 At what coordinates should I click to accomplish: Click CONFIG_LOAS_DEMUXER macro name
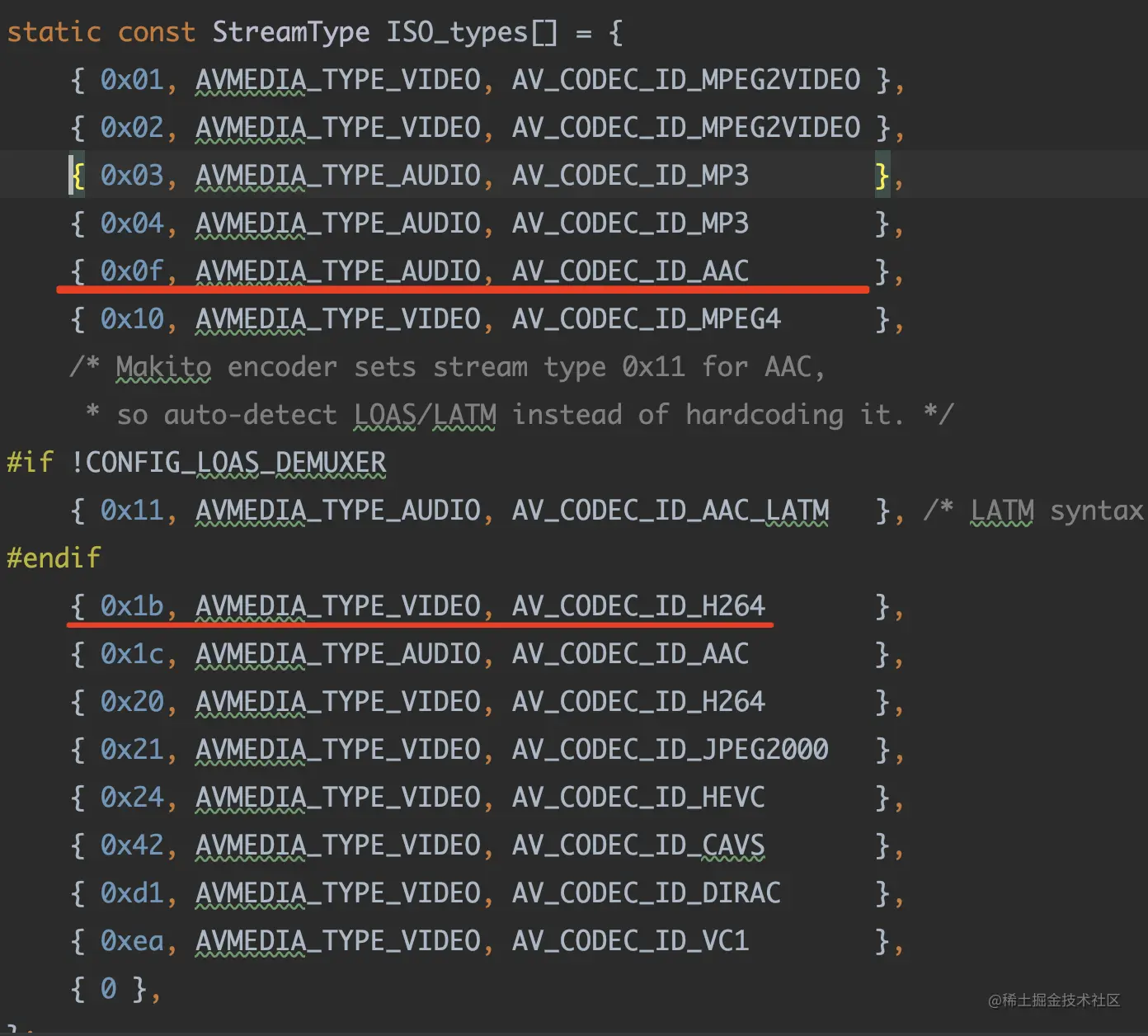pyautogui.click(x=236, y=463)
